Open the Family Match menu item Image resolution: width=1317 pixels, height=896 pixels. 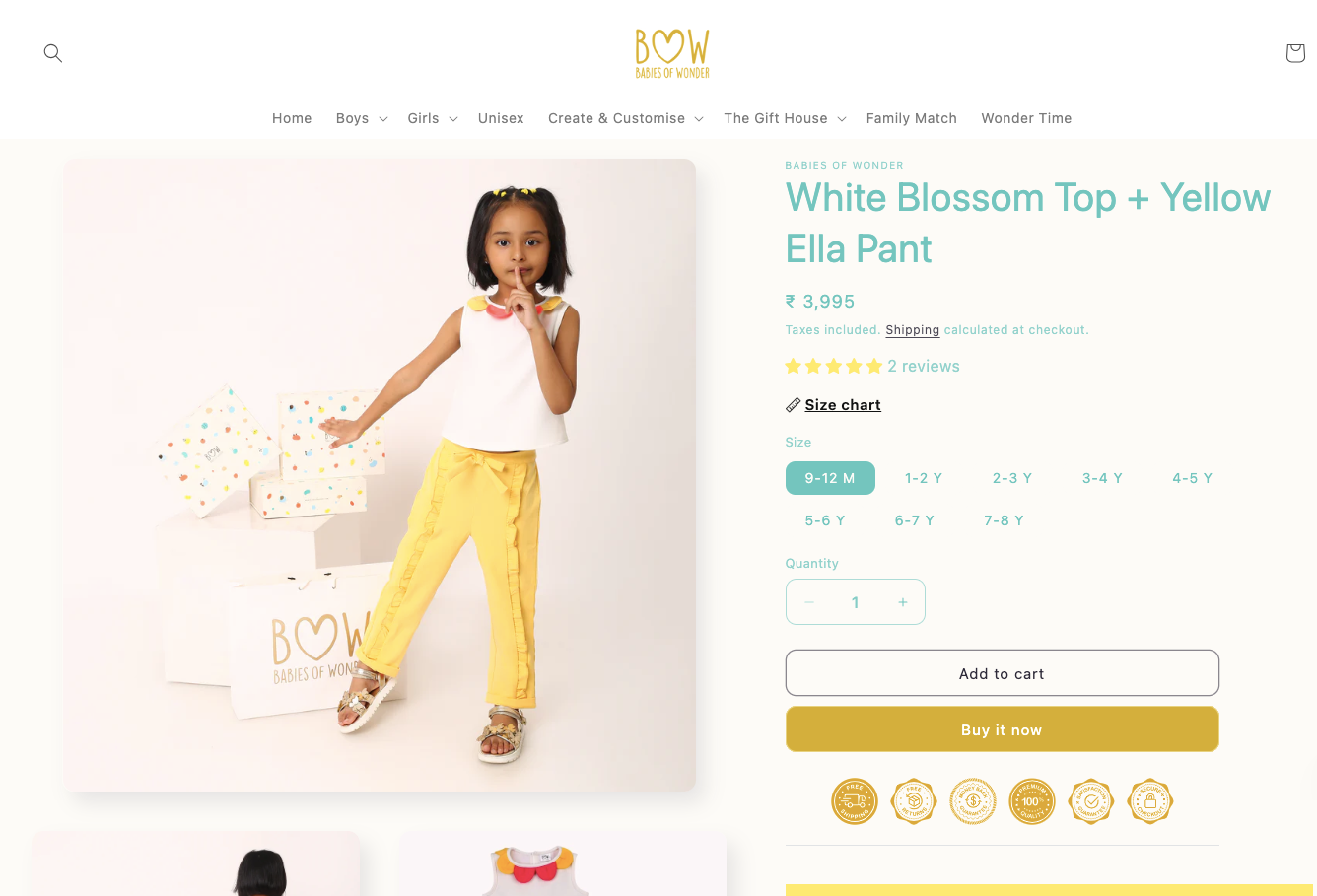(912, 118)
